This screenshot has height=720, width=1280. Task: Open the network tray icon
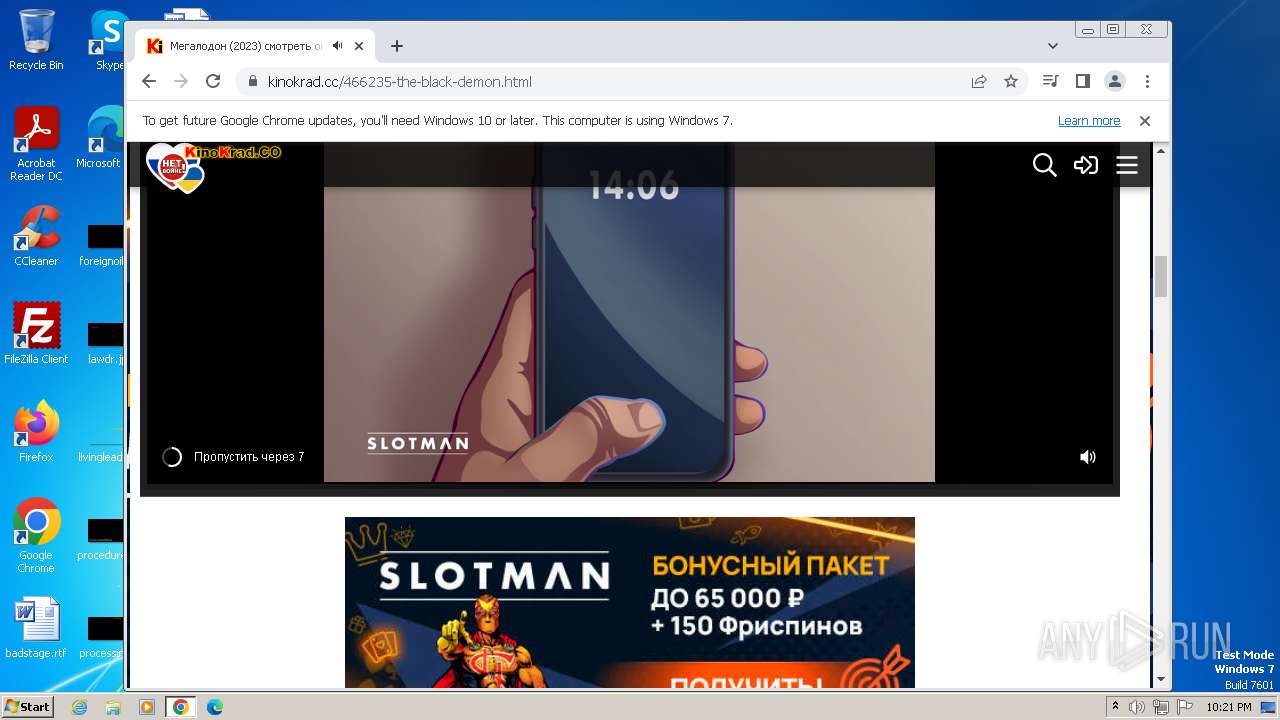click(x=1161, y=707)
